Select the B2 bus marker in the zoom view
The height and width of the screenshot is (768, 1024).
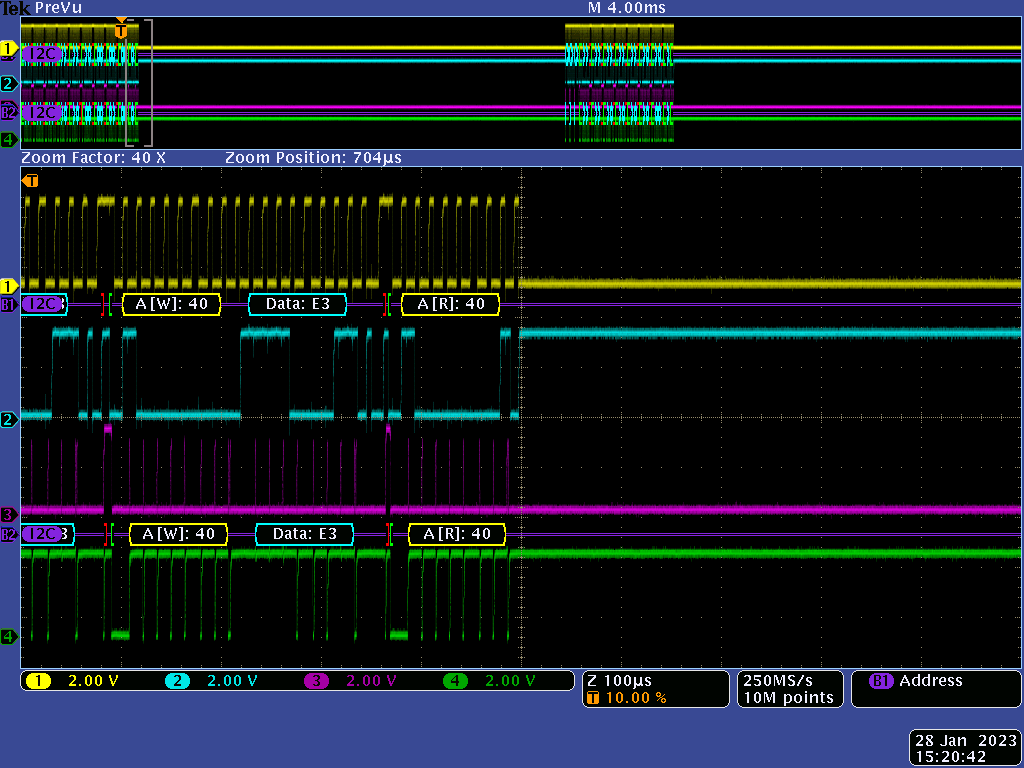click(x=8, y=535)
